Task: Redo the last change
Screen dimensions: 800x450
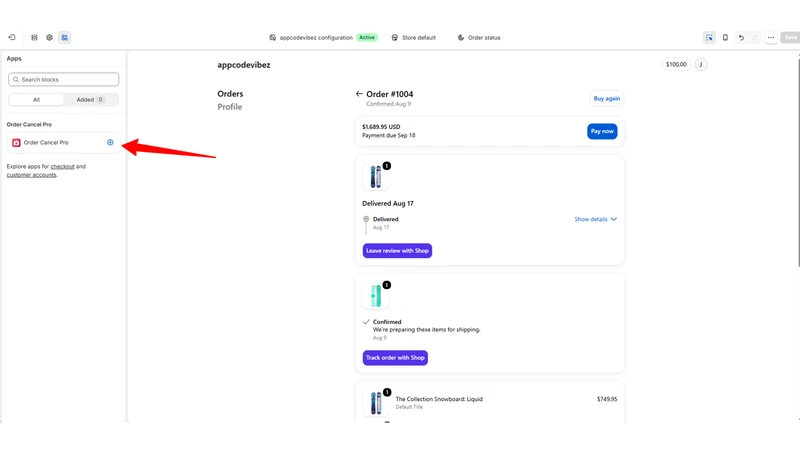Action: pos(756,37)
